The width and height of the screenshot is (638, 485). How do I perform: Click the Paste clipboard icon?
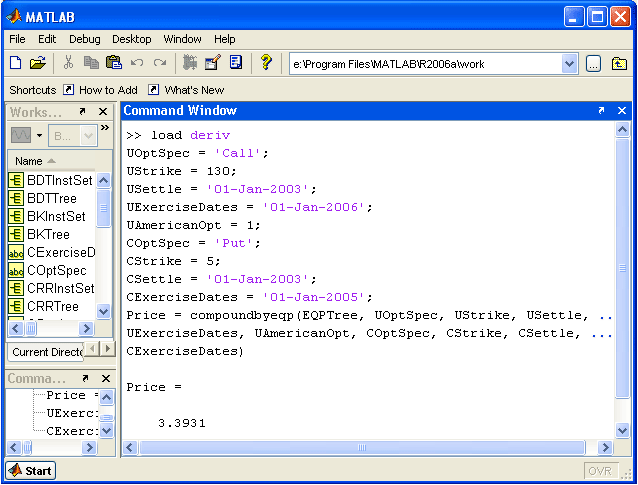click(114, 63)
